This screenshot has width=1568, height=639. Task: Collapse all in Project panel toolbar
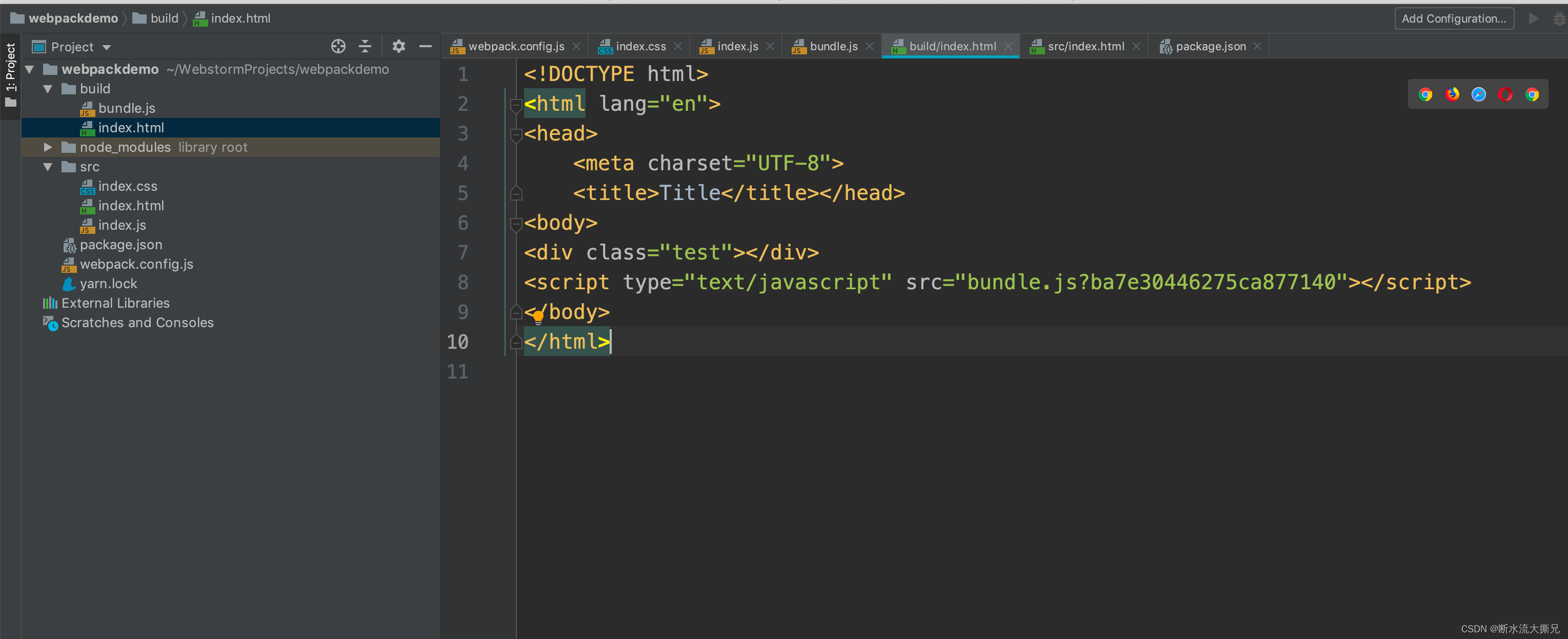pos(365,46)
